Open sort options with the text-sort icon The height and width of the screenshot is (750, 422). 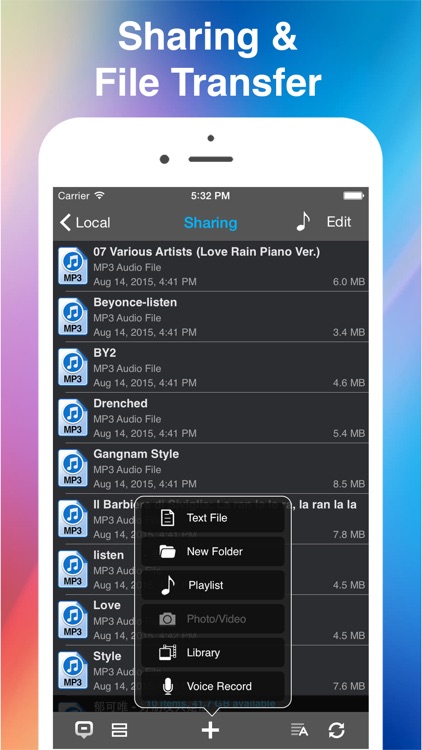[x=300, y=730]
